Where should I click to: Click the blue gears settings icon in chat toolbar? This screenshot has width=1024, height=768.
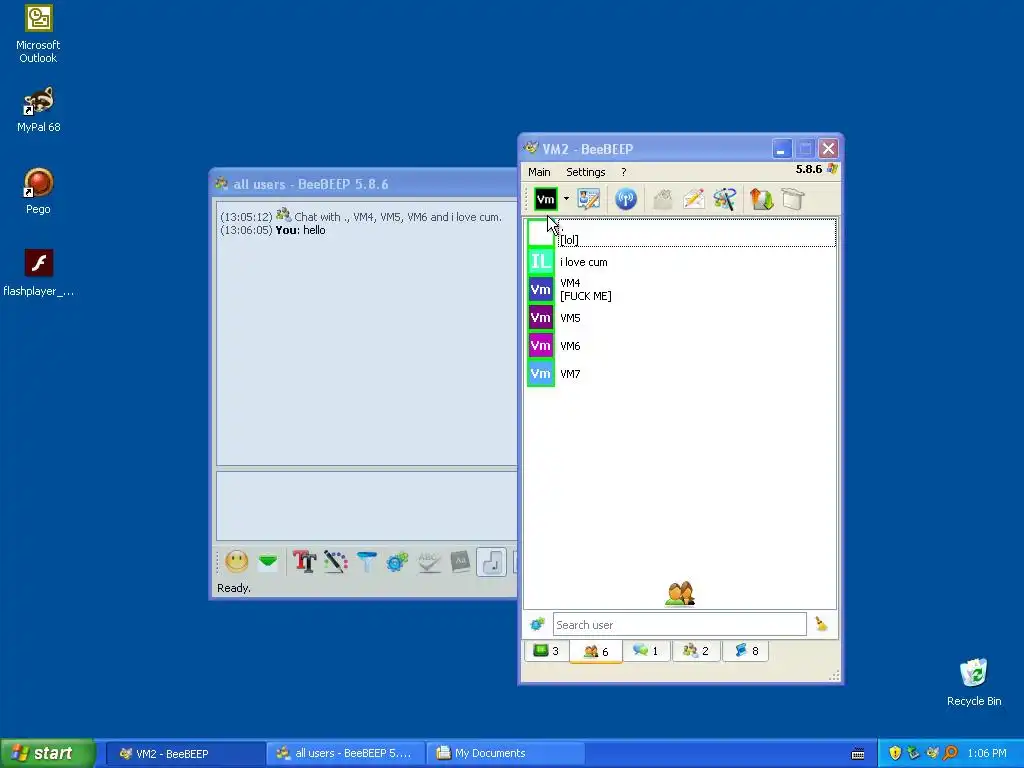[x=397, y=562]
